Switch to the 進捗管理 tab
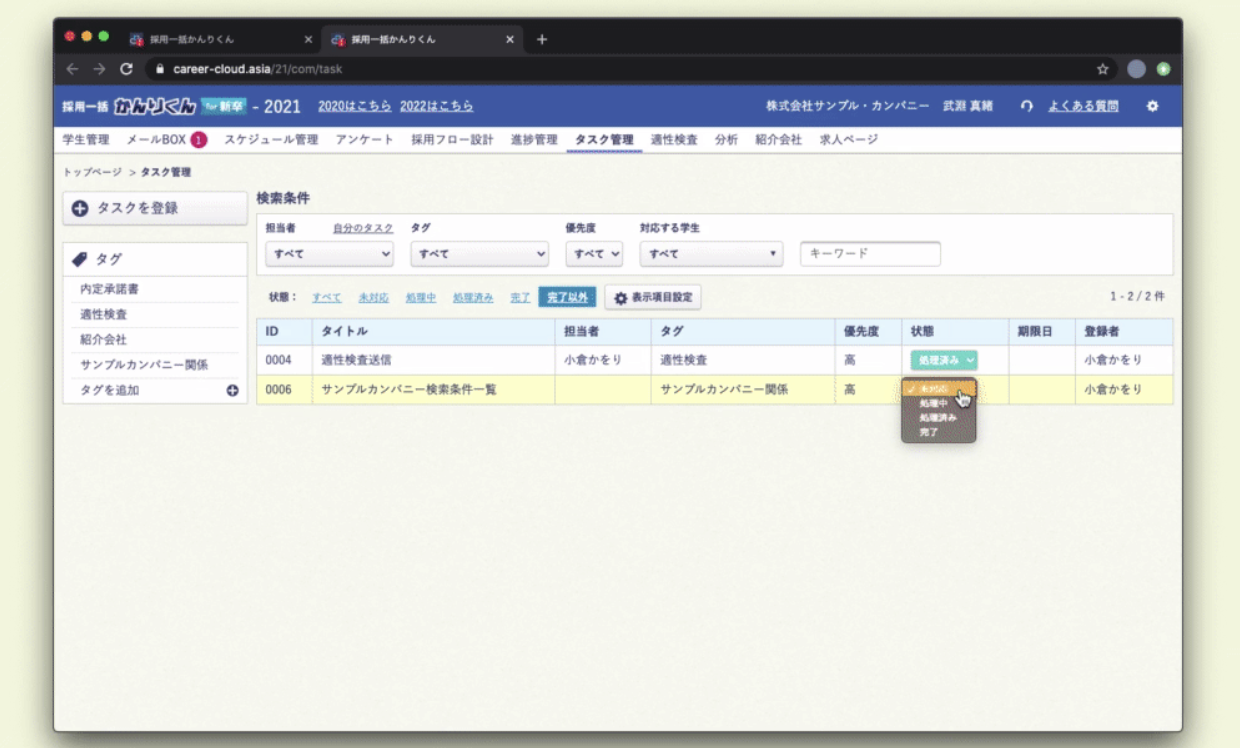 click(x=533, y=140)
